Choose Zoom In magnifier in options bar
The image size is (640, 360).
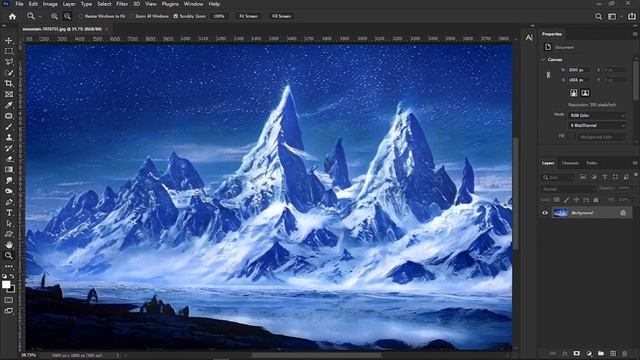(54, 16)
